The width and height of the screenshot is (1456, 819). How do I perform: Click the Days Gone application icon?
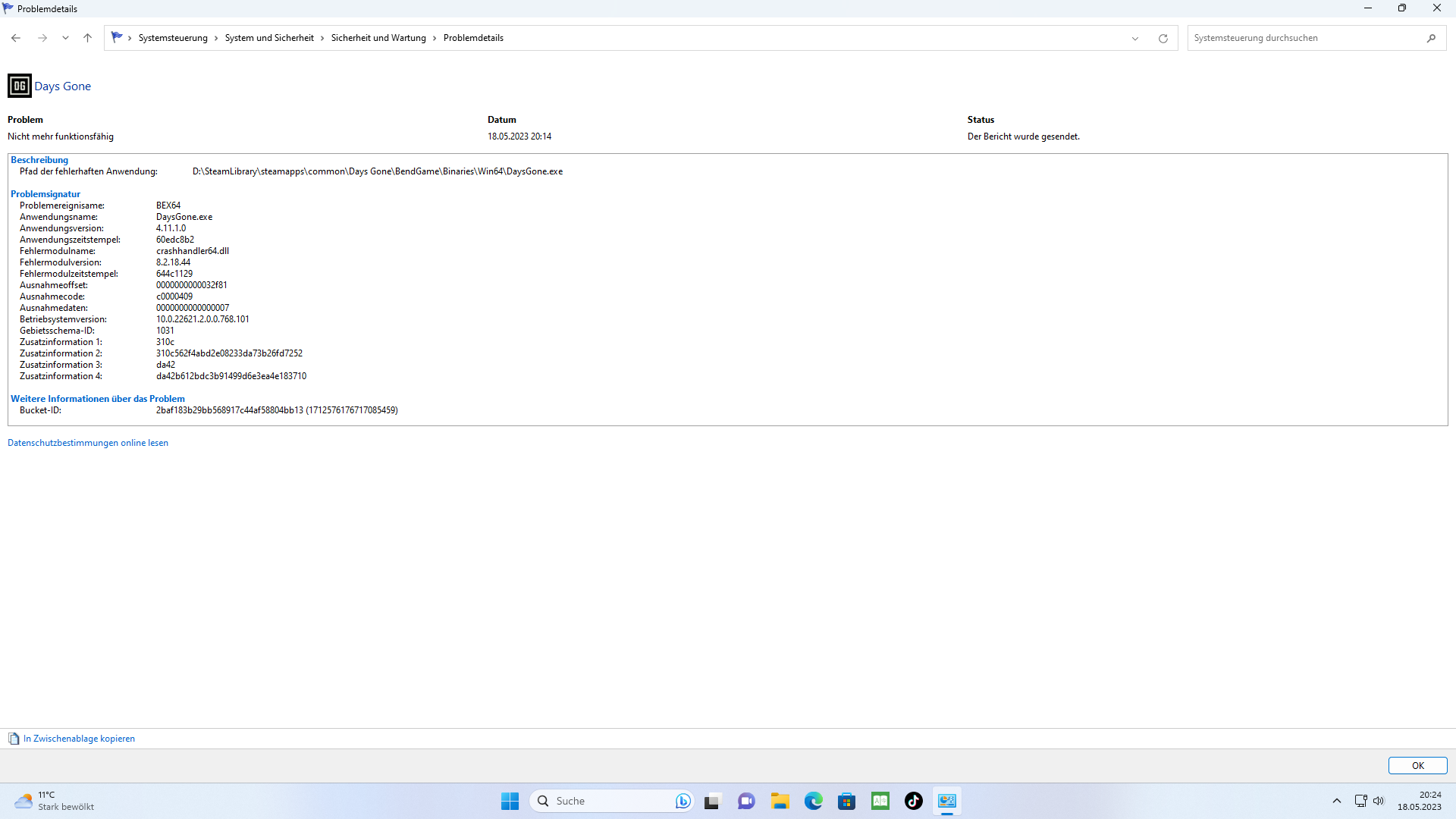point(20,86)
